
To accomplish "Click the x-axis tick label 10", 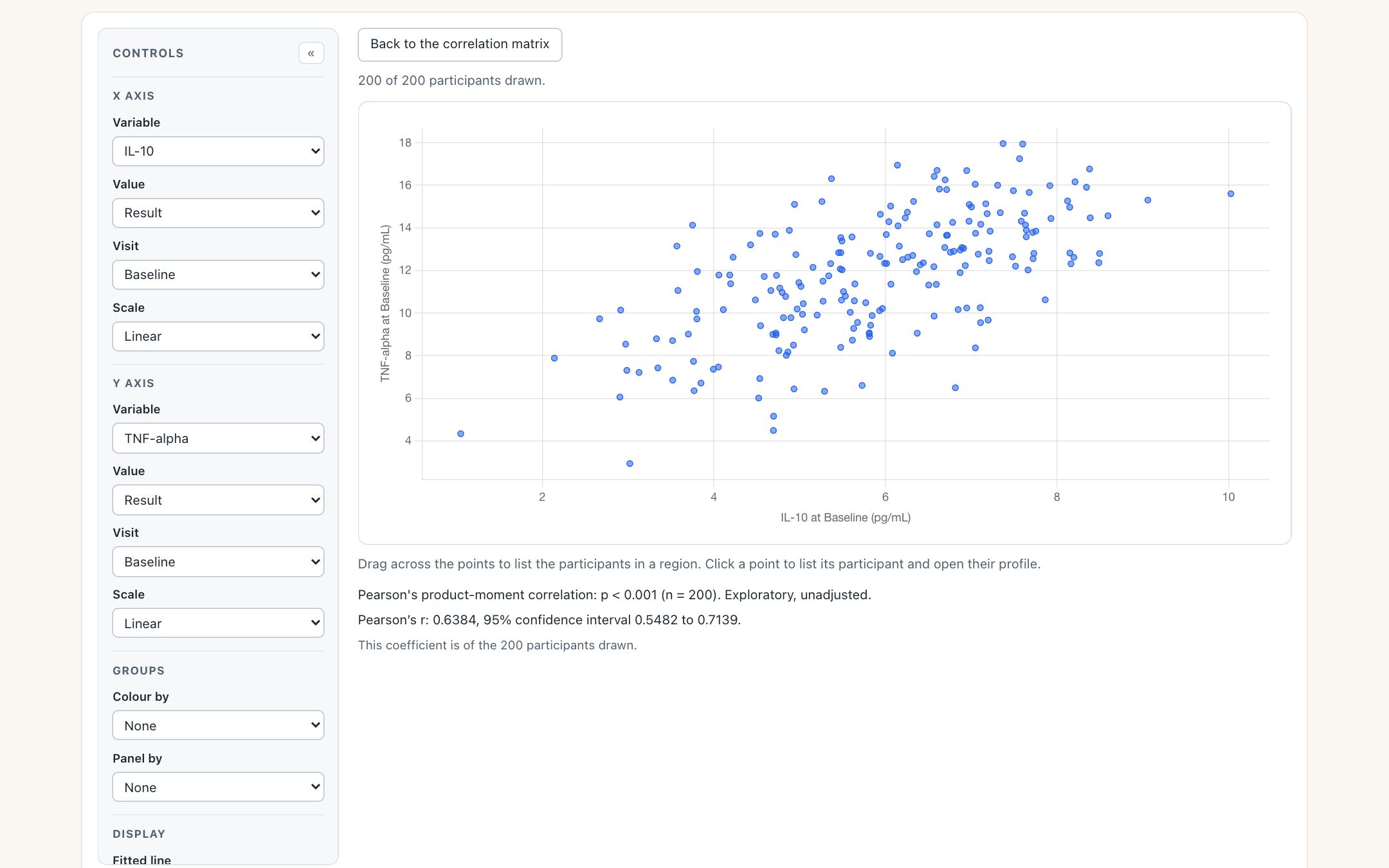I will pyautogui.click(x=1228, y=497).
